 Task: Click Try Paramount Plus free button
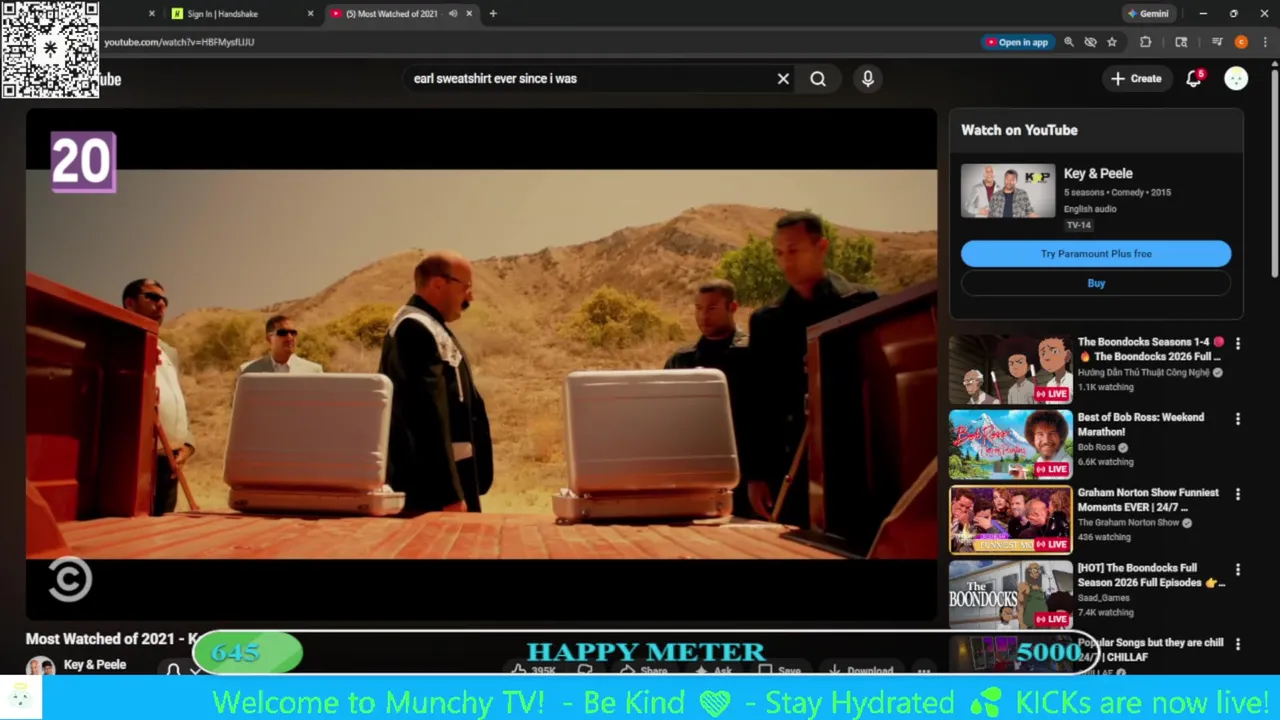click(x=1096, y=254)
